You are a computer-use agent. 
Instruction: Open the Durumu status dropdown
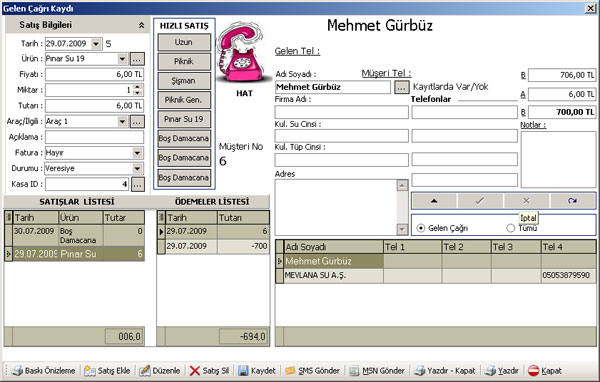click(137, 168)
